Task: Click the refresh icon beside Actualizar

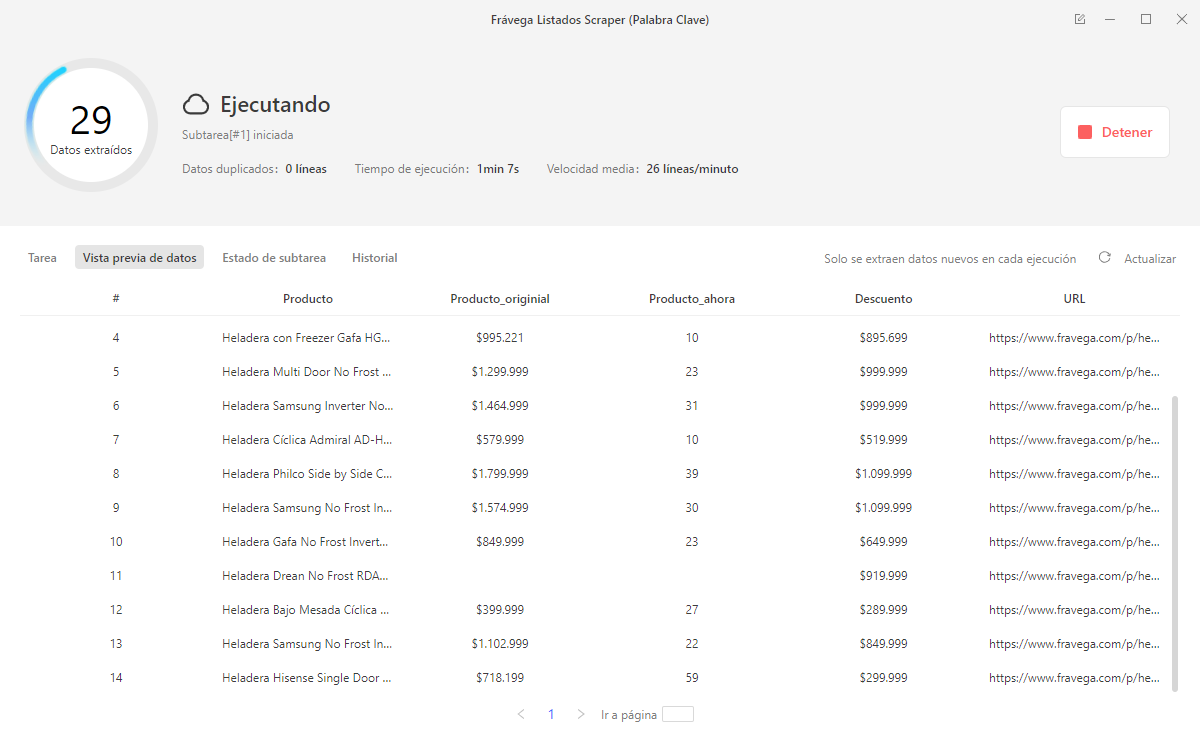Action: [x=1105, y=258]
